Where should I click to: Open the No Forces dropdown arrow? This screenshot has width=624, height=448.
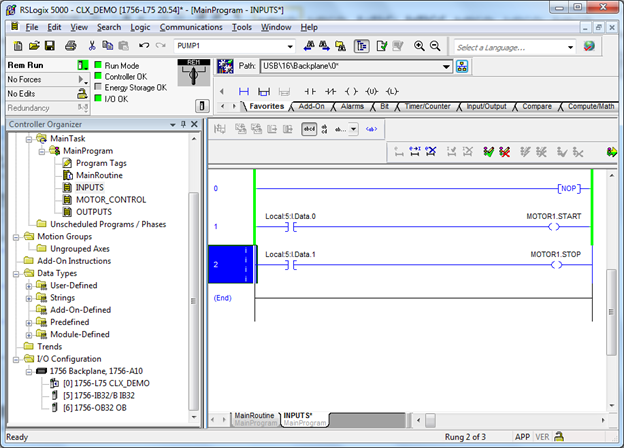[x=83, y=80]
